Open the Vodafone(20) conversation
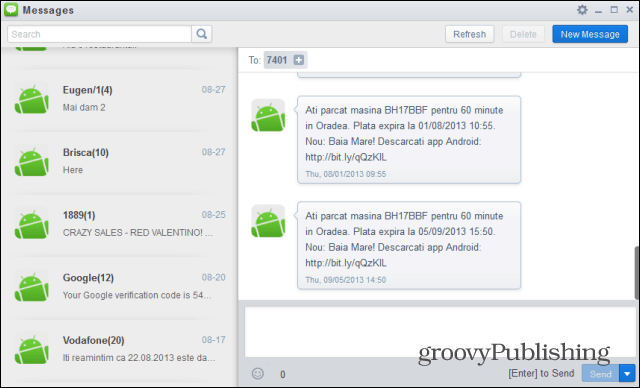 (119, 349)
